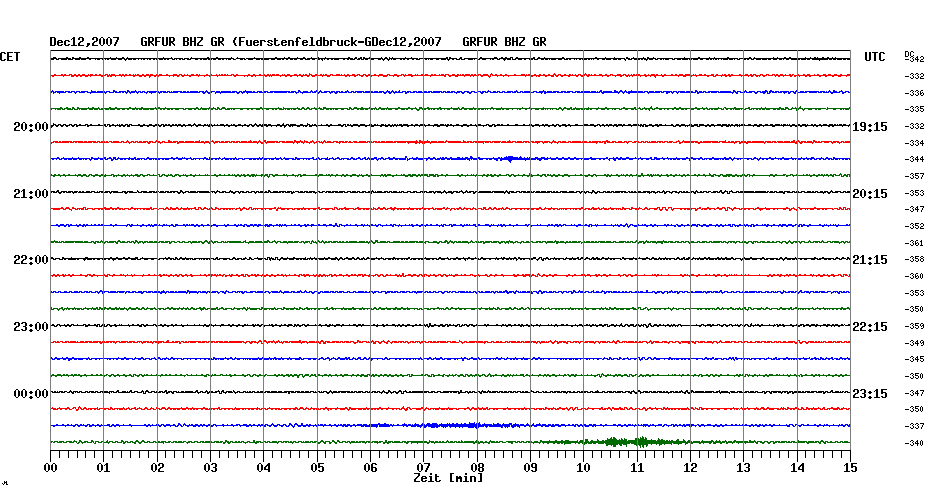Click the DC offset value -349
930x494 pixels.
point(915,343)
